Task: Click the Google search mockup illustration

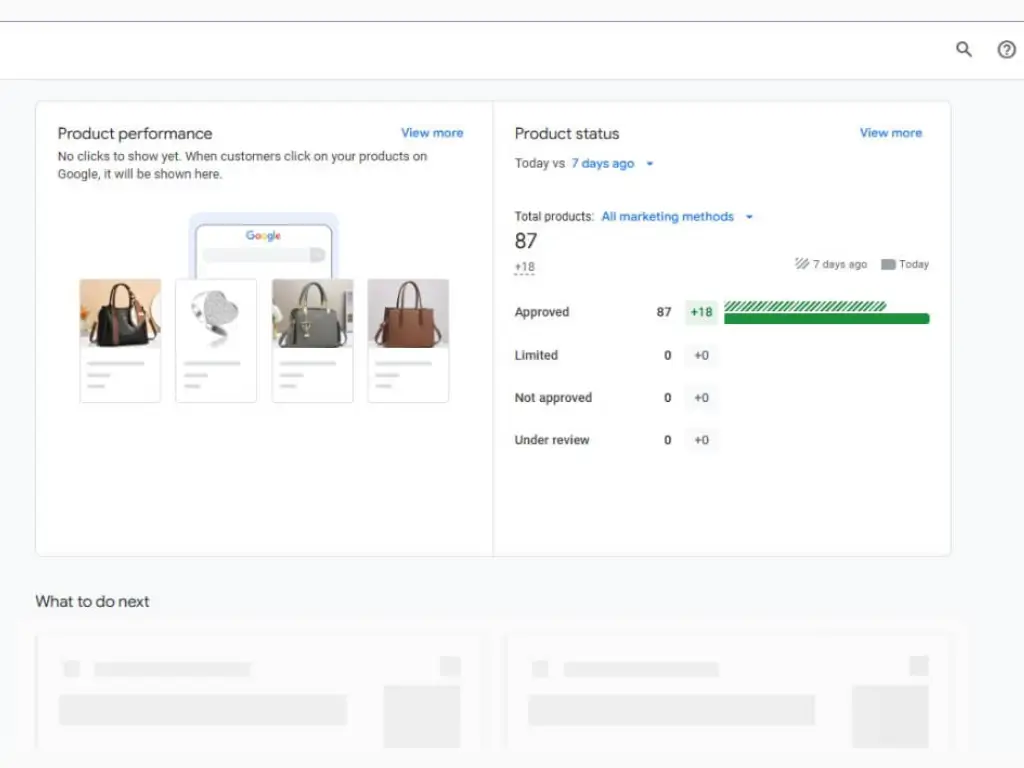Action: click(x=263, y=246)
